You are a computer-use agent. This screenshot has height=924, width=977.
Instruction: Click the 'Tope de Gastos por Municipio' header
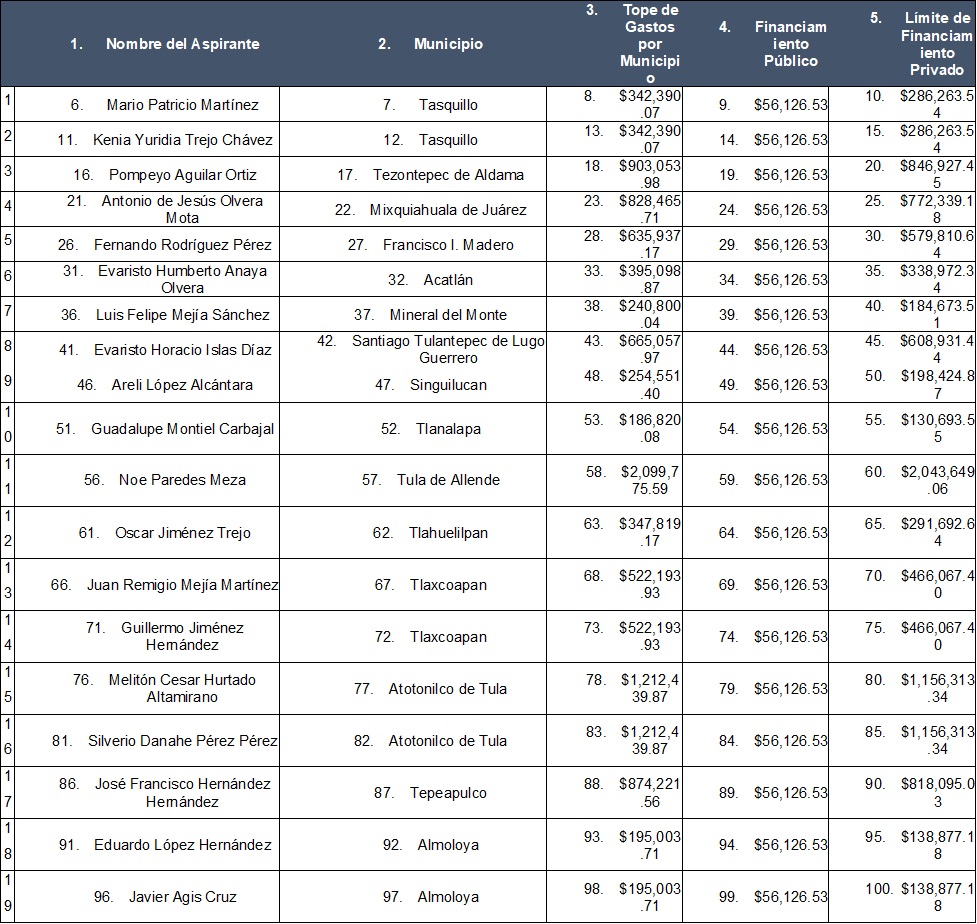(x=650, y=44)
